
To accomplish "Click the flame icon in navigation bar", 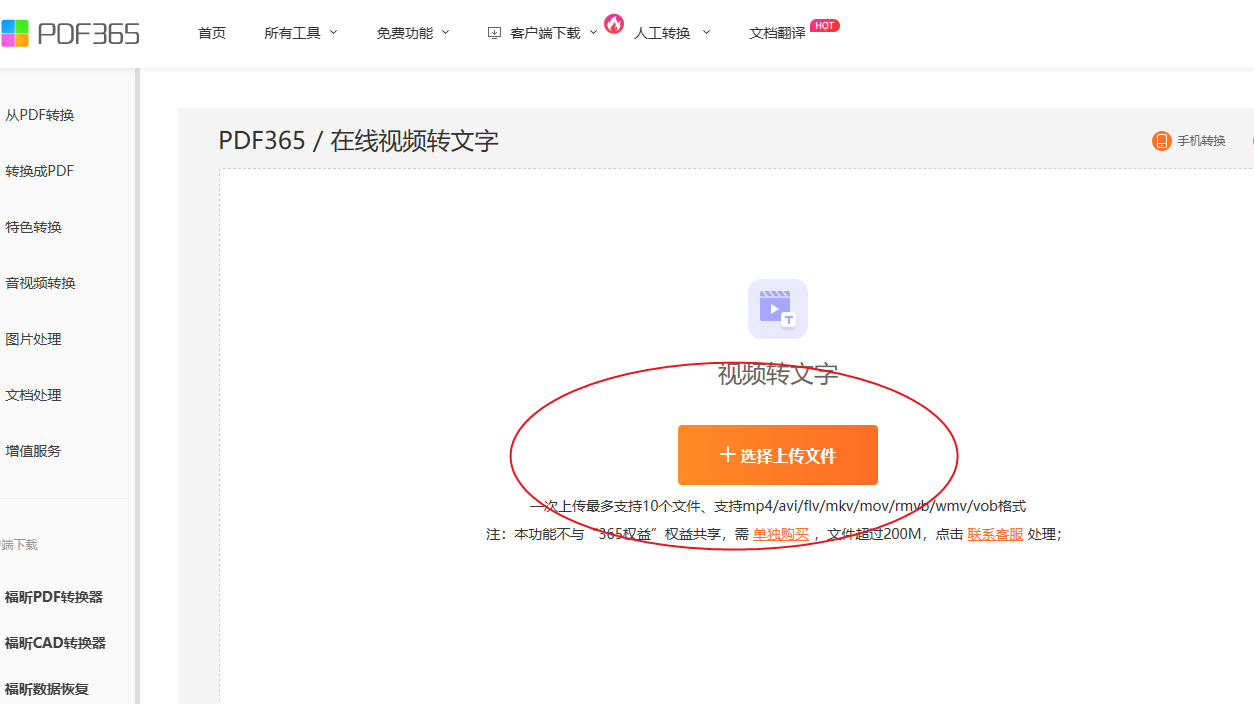I will (x=614, y=23).
